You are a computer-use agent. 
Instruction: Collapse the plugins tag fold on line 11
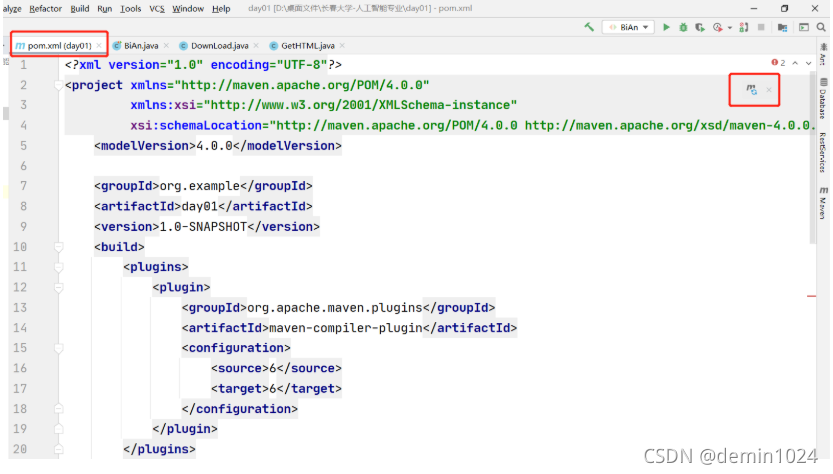58,267
